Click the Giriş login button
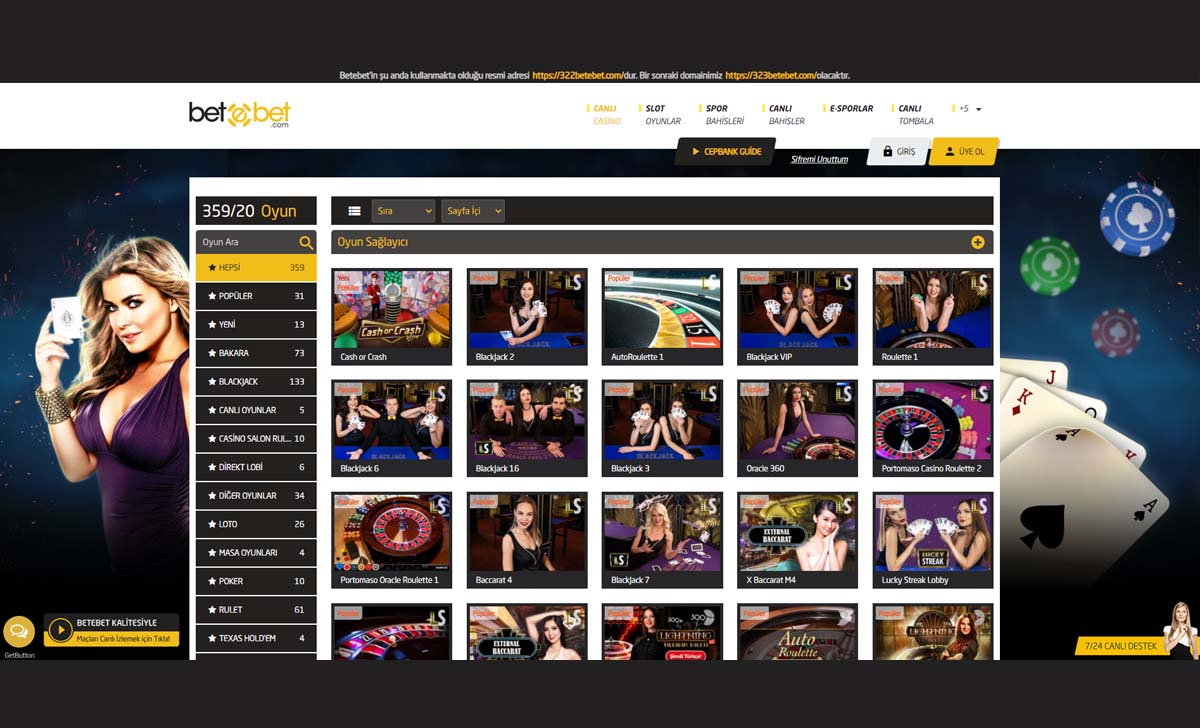This screenshot has width=1200, height=728. [x=898, y=151]
